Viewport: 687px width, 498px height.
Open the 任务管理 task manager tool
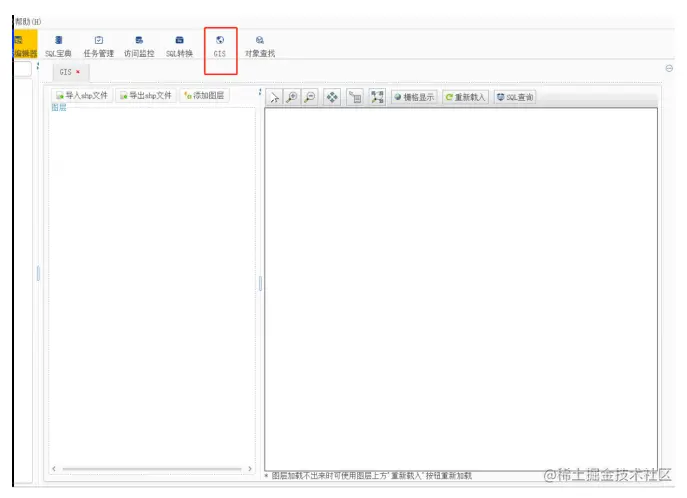click(99, 46)
